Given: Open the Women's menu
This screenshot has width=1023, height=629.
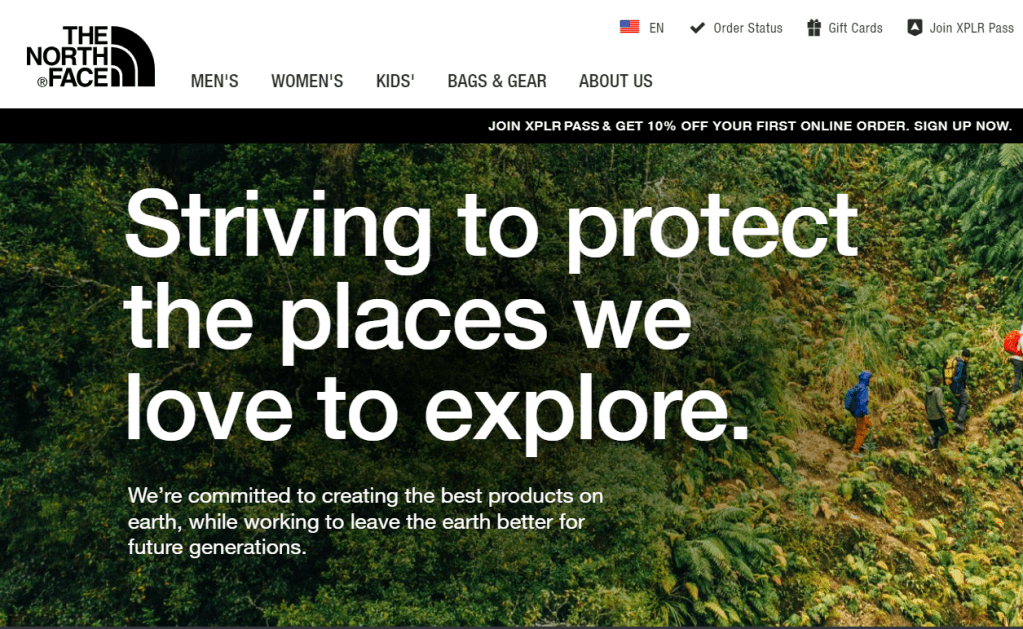Looking at the screenshot, I should coord(307,81).
